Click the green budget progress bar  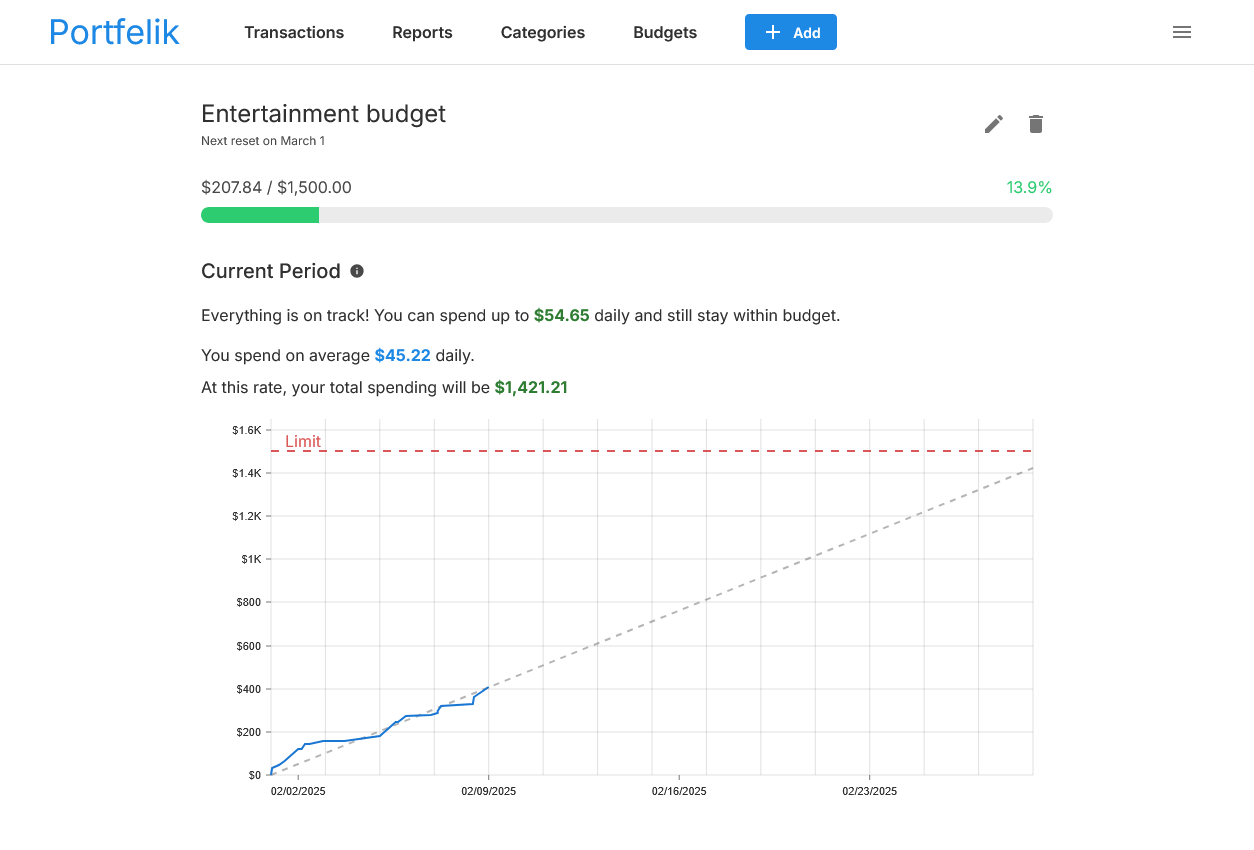(260, 215)
